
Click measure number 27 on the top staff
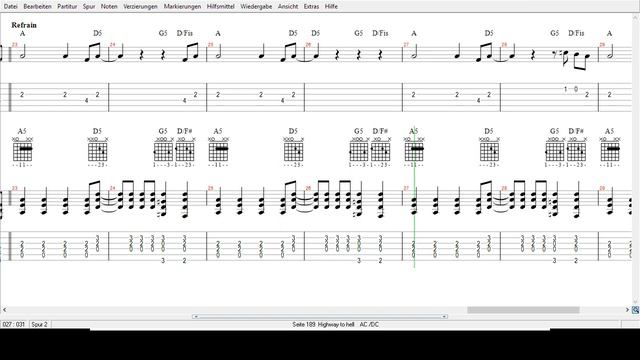click(x=406, y=44)
